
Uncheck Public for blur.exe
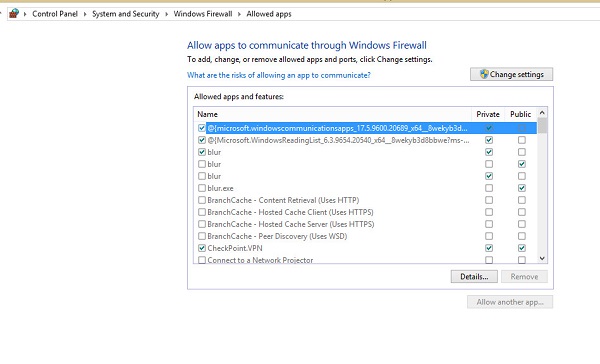coord(522,188)
